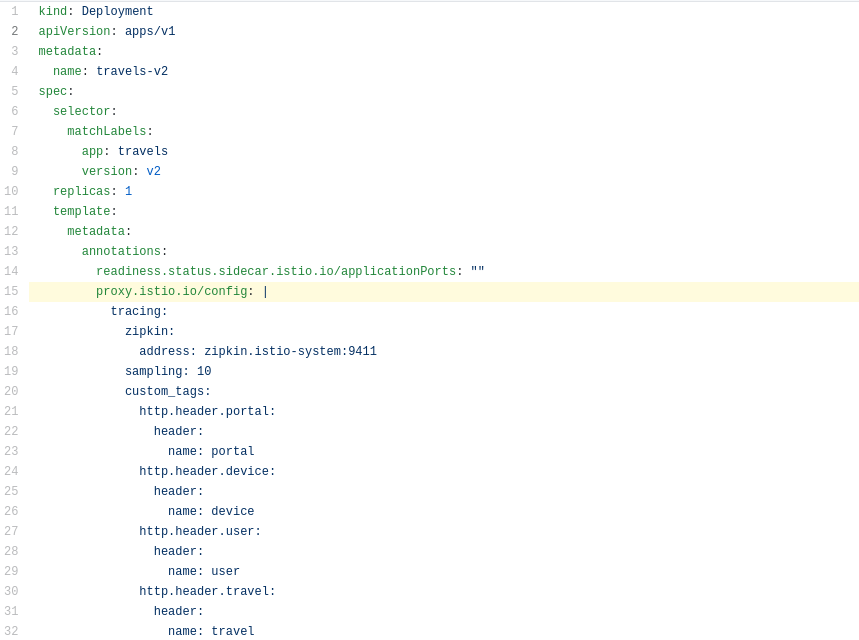Click line number 1 next to kind
This screenshot has height=640, width=859.
(x=14, y=11)
